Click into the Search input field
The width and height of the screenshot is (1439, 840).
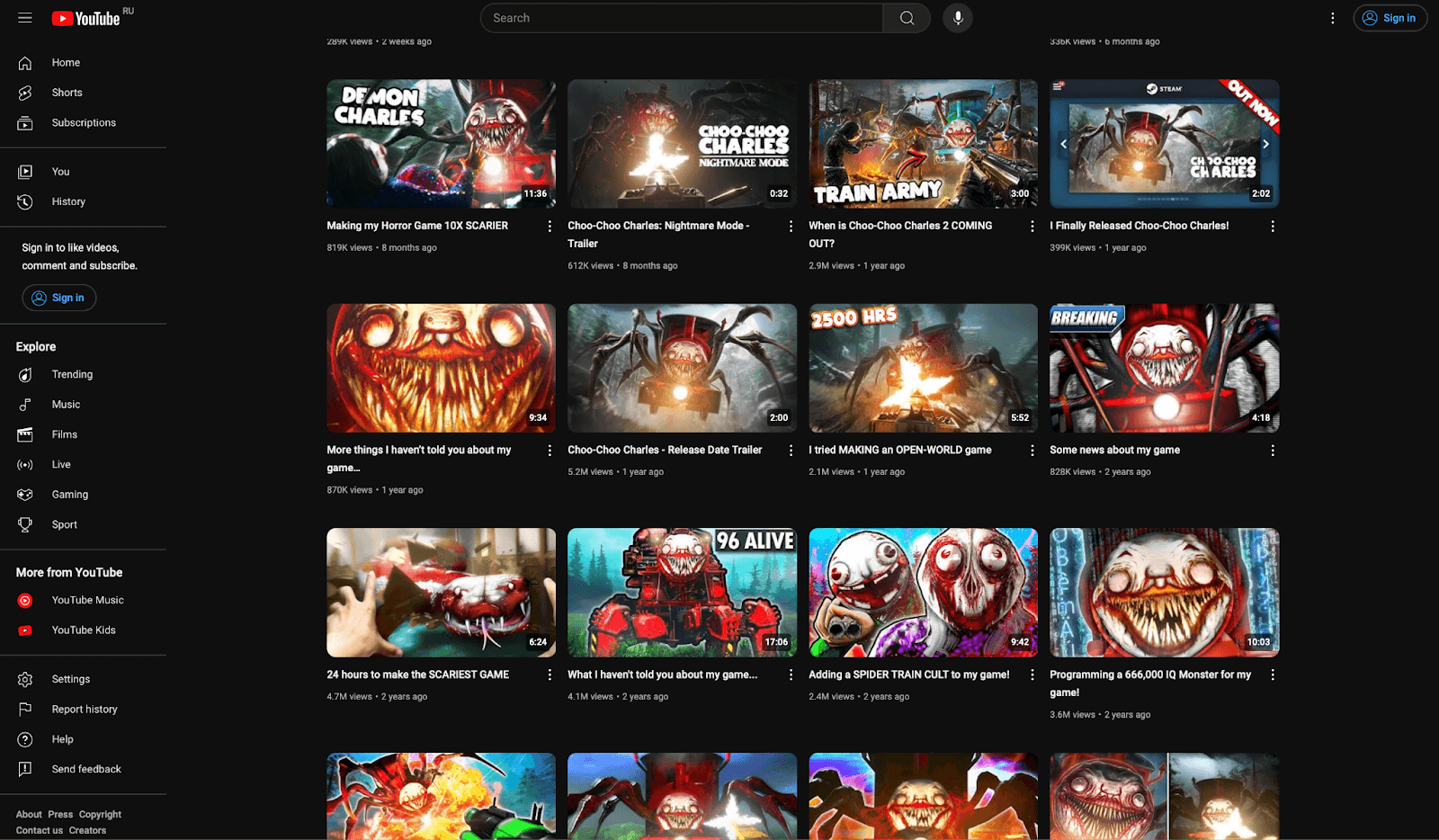(684, 18)
